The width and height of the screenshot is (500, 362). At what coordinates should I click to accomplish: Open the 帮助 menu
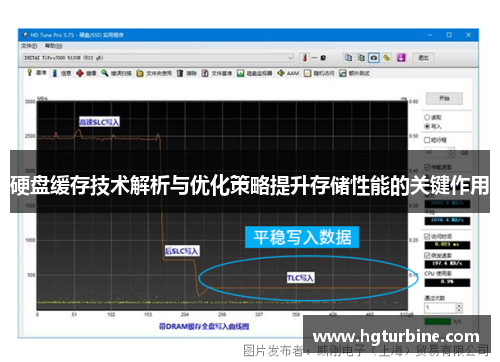point(54,46)
